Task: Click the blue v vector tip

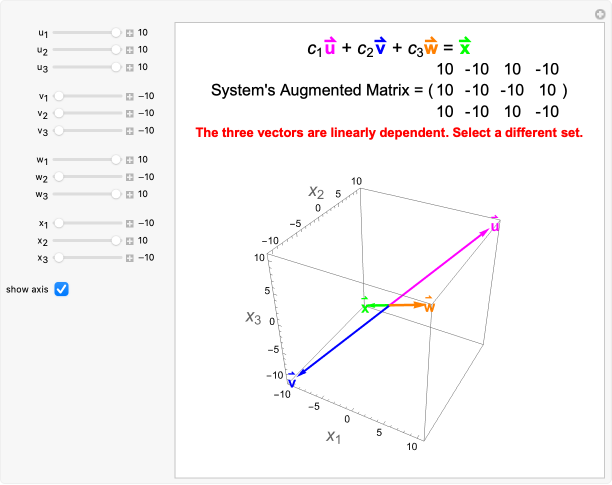Action: pos(297,375)
